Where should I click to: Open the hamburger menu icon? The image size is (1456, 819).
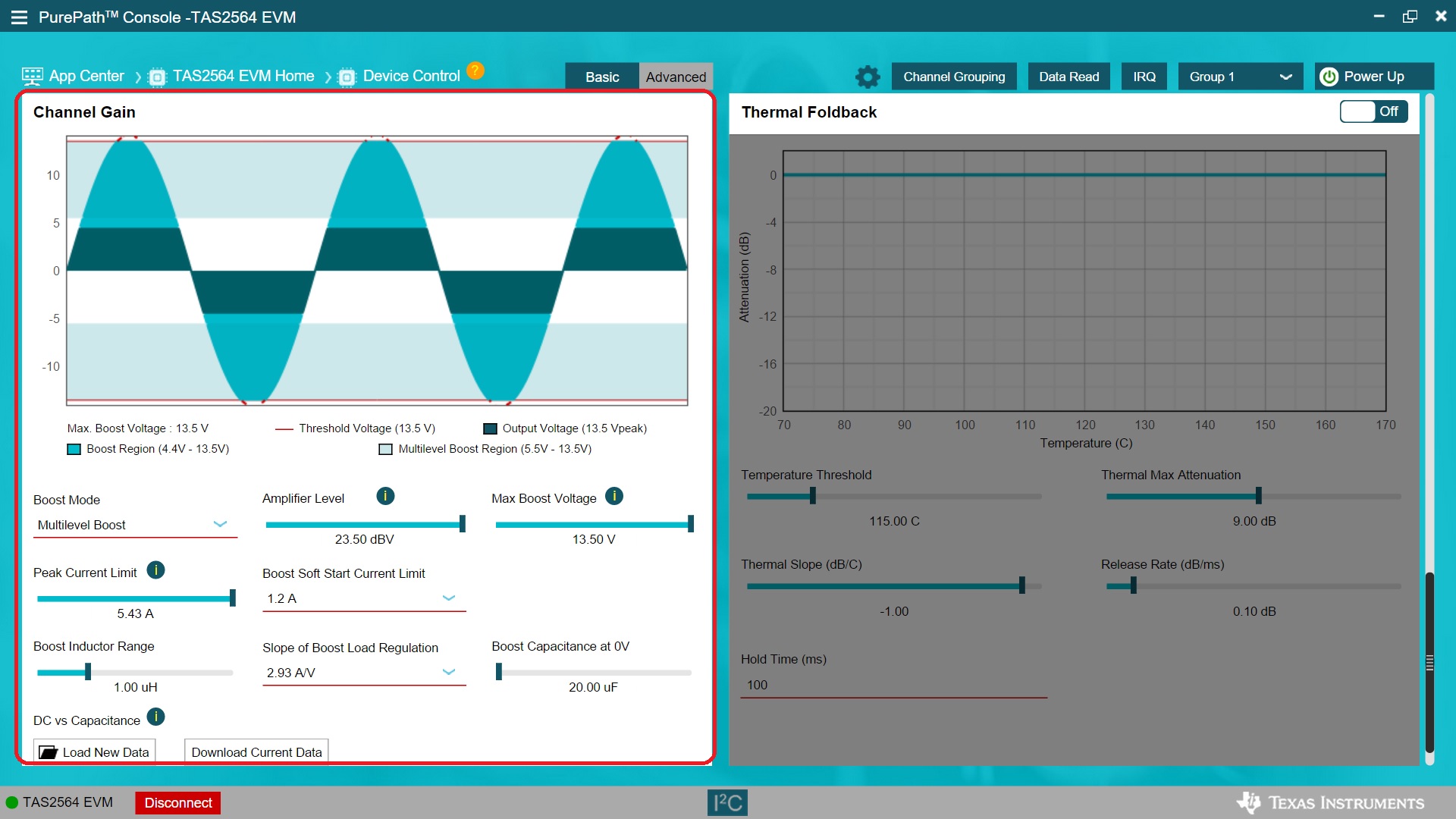pyautogui.click(x=19, y=17)
